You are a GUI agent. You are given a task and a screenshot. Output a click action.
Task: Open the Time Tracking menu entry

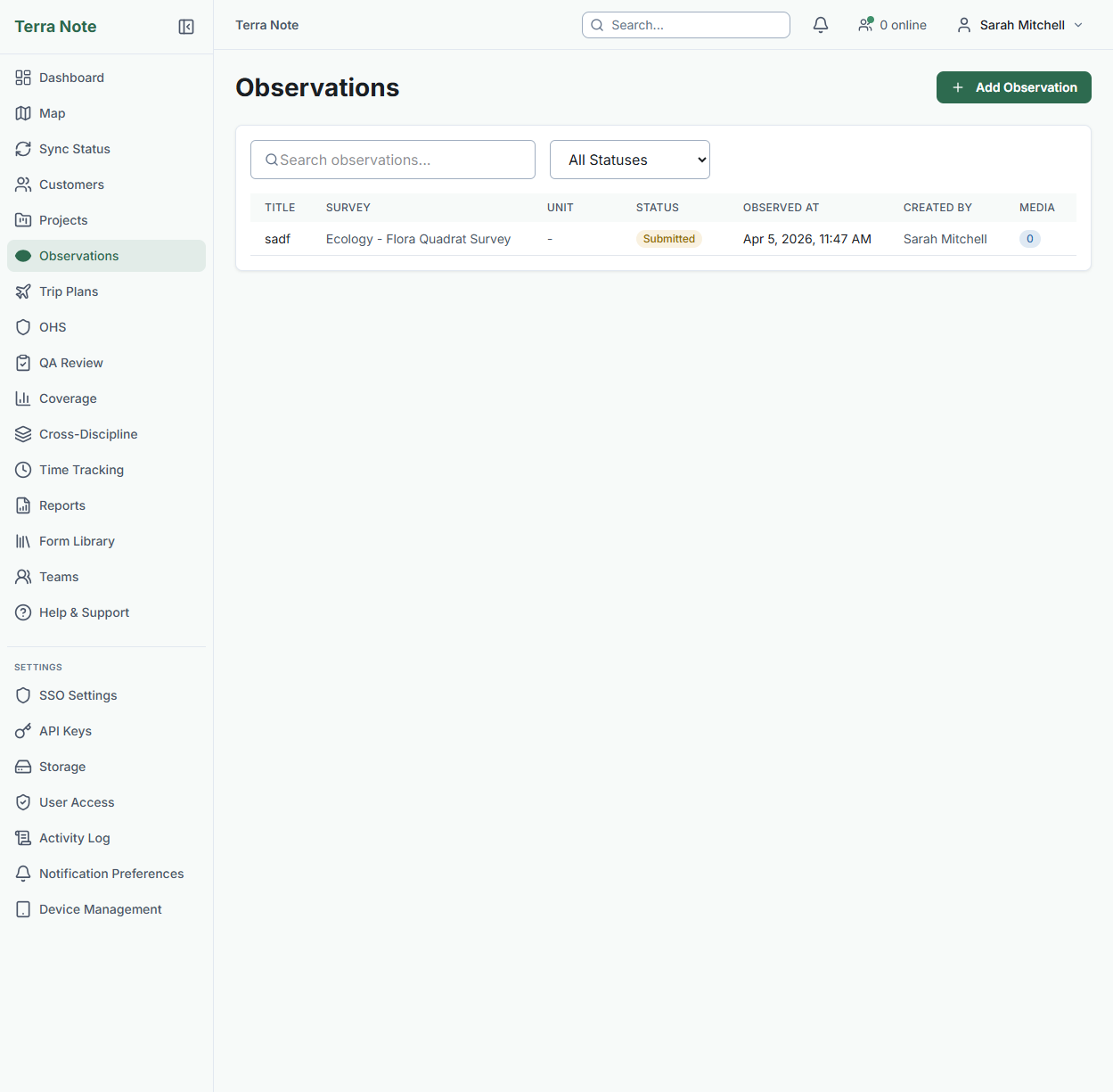pos(81,470)
